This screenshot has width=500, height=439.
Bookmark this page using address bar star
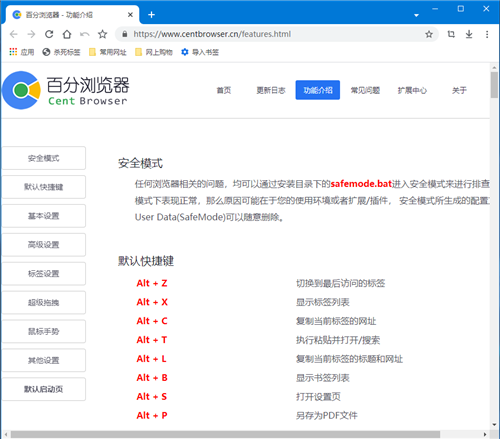coord(429,34)
